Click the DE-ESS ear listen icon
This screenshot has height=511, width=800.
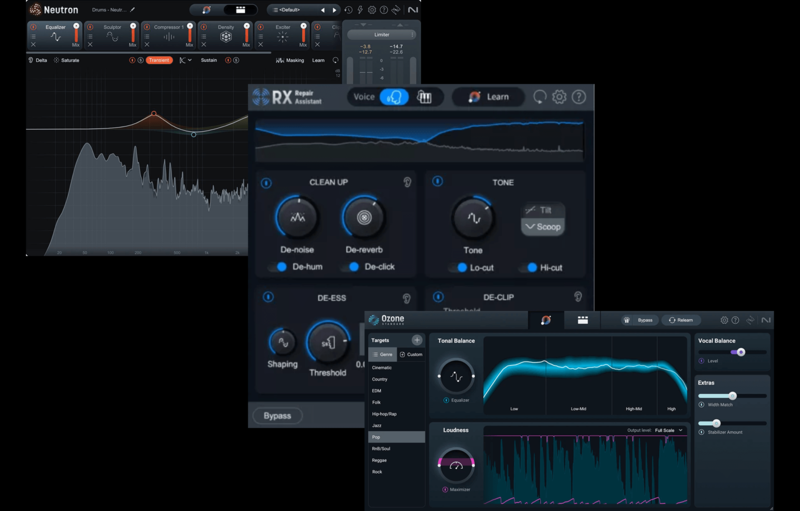[x=407, y=298]
